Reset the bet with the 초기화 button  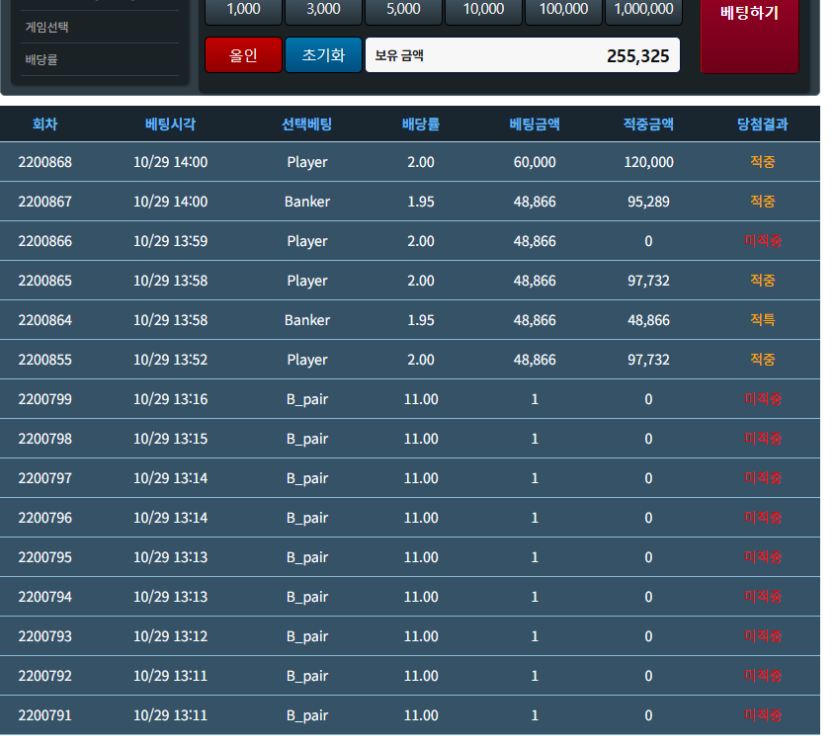tap(323, 55)
